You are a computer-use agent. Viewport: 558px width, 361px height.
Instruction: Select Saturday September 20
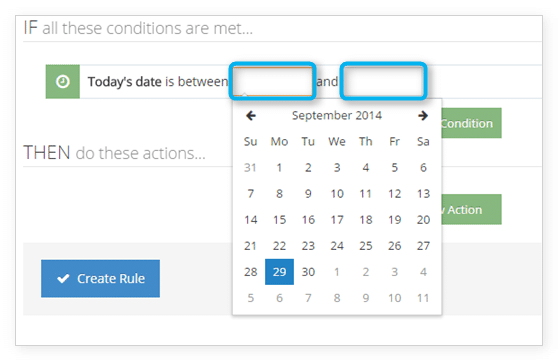point(423,220)
